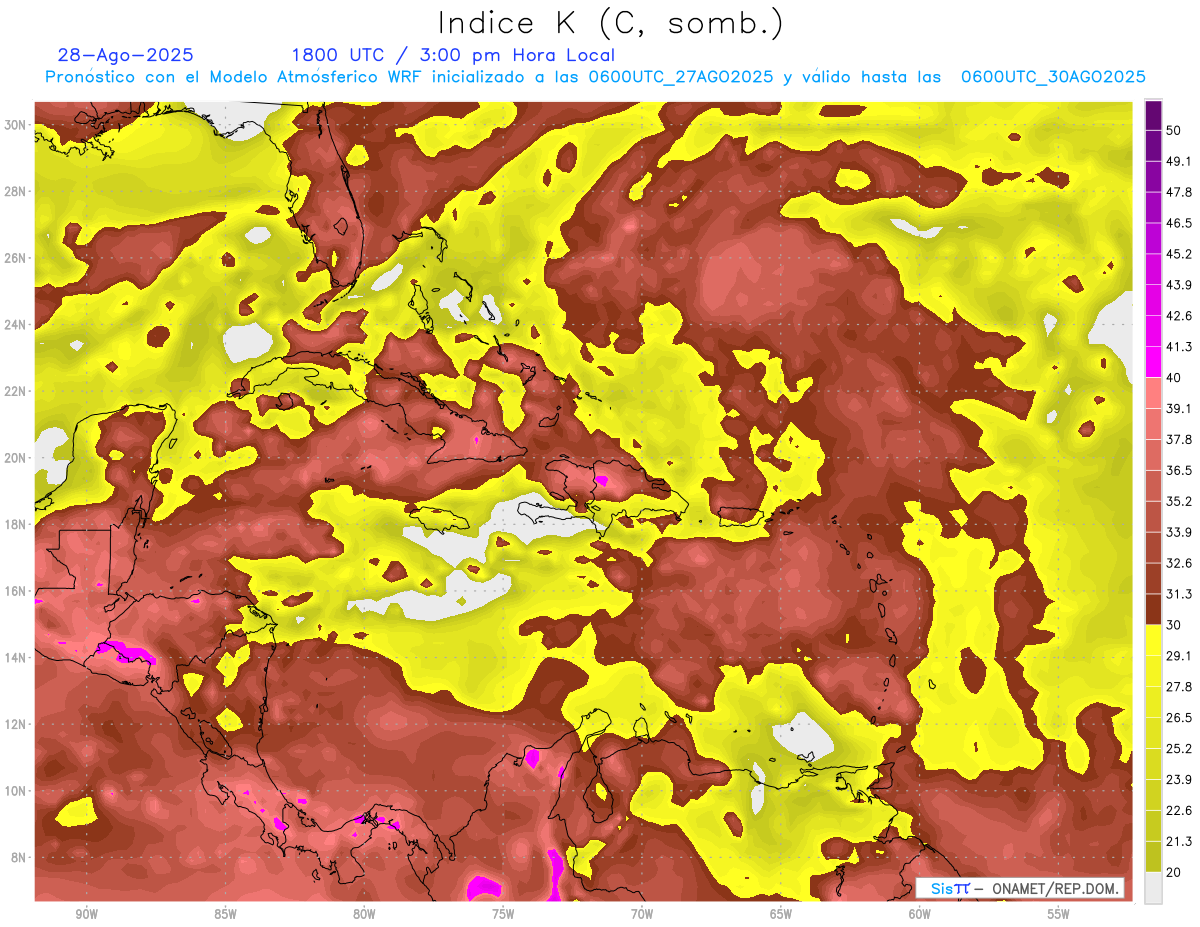Click the colorbar value "20"
Viewport: 1200px width, 927px height.
pyautogui.click(x=1173, y=872)
